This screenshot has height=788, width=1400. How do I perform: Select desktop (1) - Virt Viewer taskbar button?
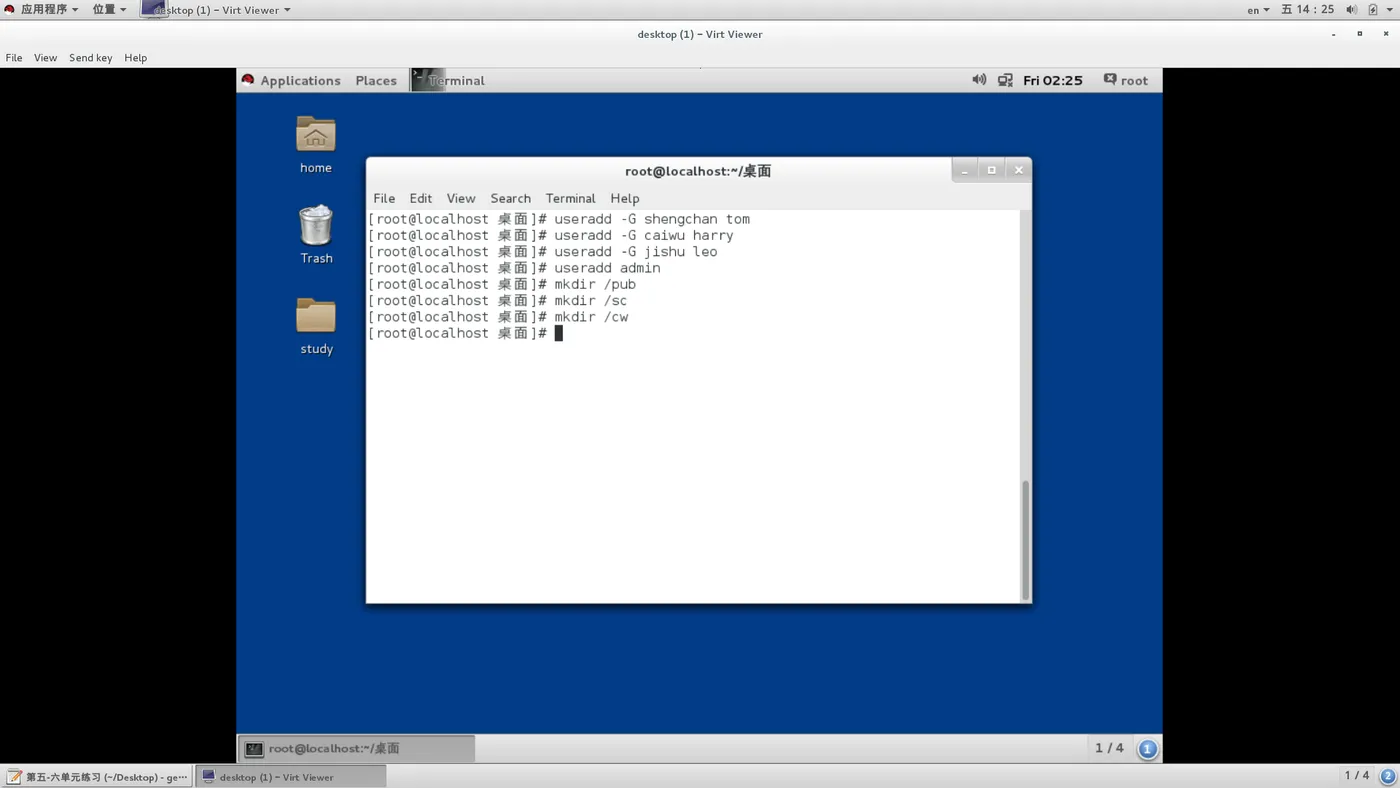(290, 777)
